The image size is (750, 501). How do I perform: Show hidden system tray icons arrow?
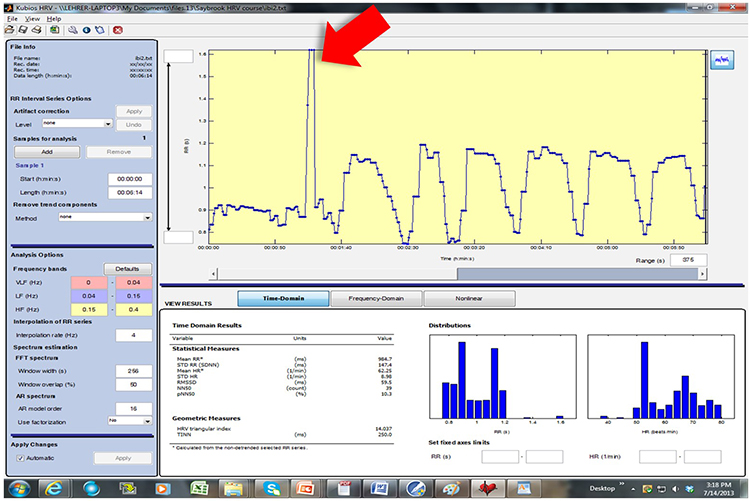click(633, 489)
